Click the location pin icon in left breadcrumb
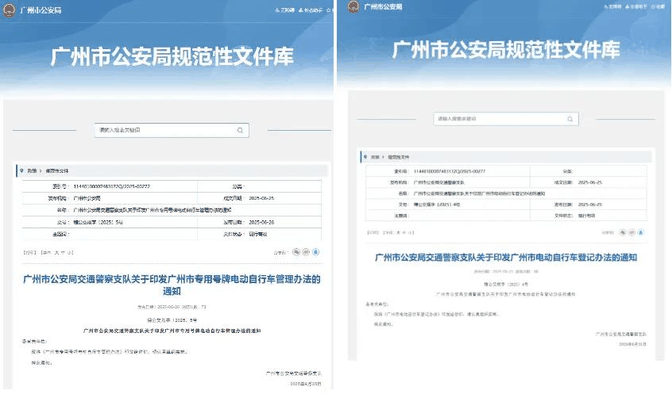The width and height of the screenshot is (672, 398). click(x=21, y=171)
